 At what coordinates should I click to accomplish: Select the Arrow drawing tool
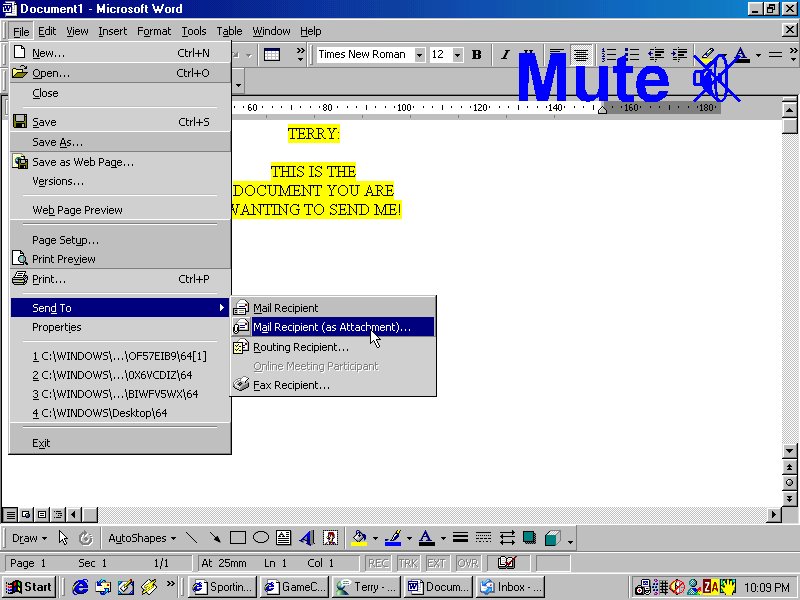pos(215,538)
